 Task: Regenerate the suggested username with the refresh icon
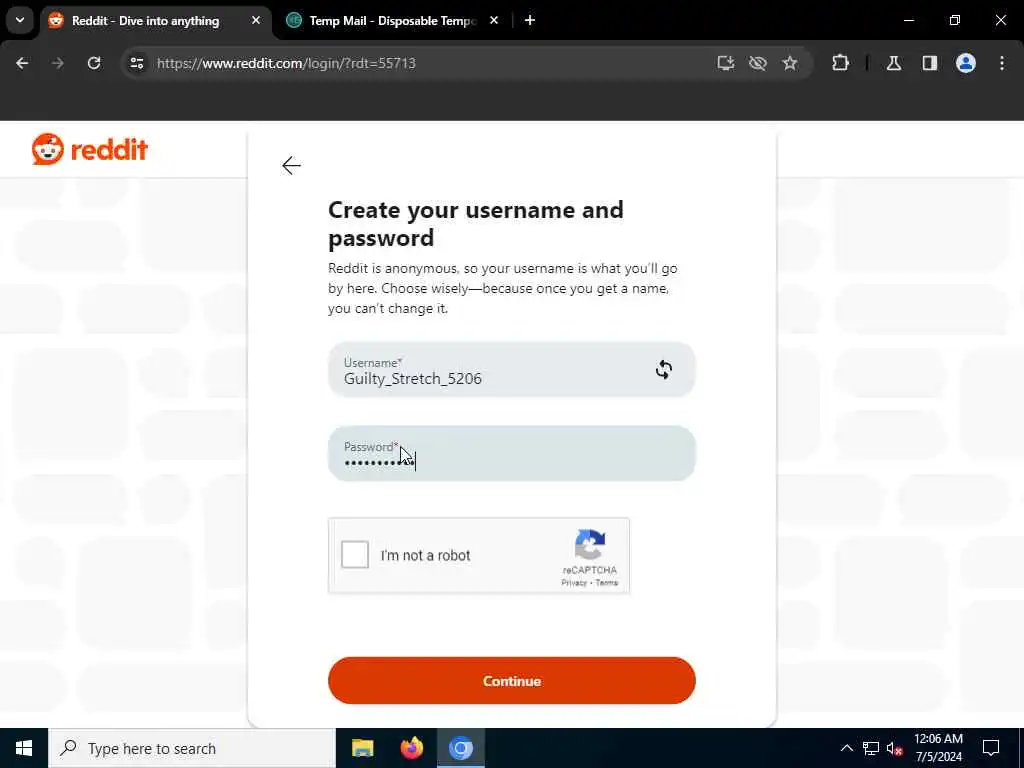(664, 370)
